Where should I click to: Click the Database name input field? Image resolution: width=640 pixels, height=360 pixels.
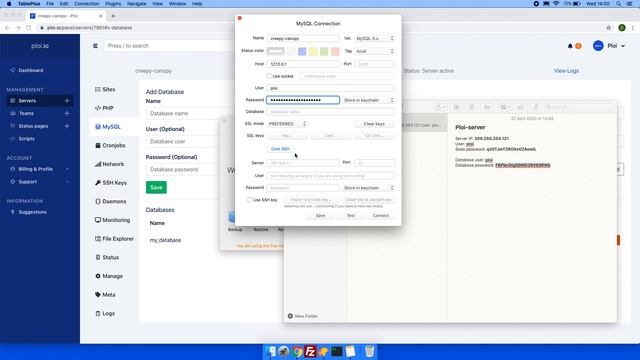point(331,111)
